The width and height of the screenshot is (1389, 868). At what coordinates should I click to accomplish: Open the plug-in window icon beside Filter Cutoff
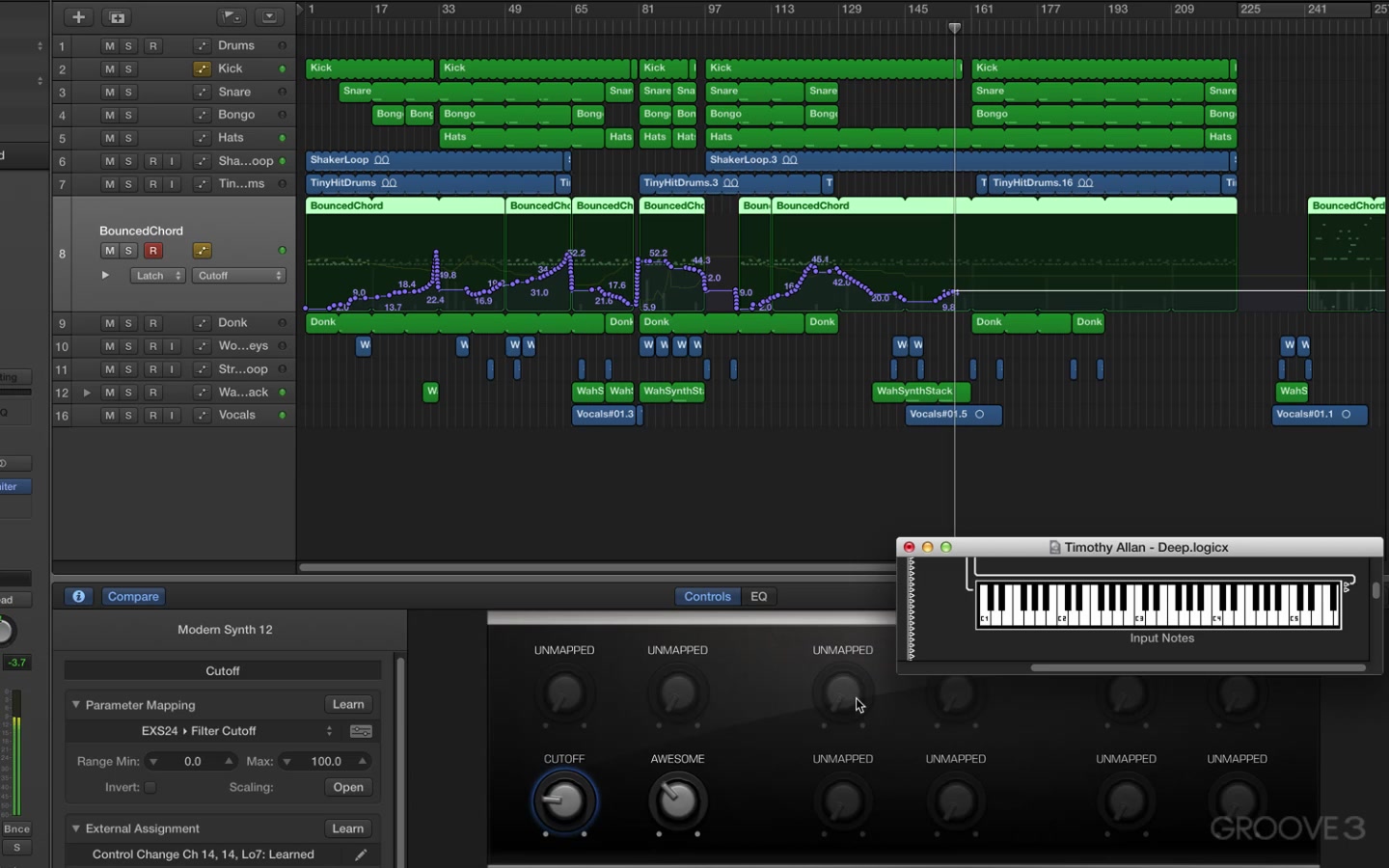pos(361,731)
